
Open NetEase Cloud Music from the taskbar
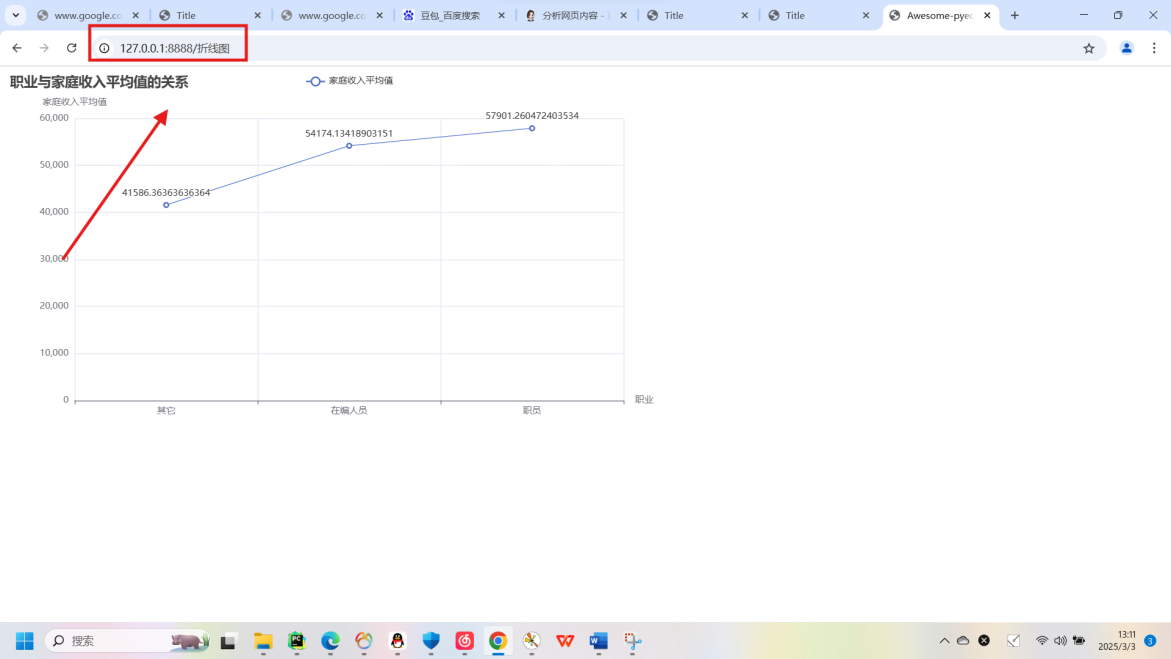465,641
